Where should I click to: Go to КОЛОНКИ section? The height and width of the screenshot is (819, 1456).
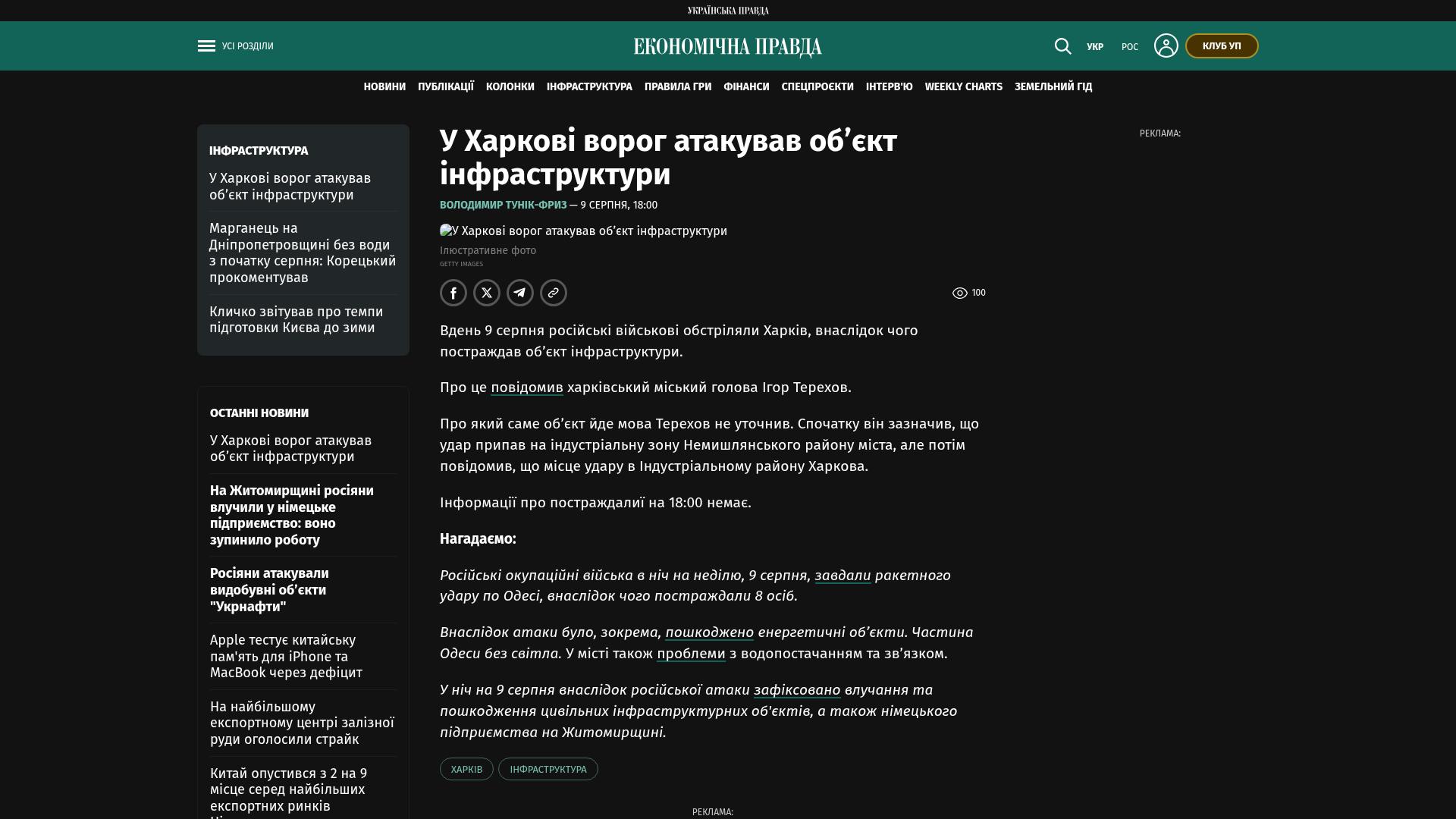(x=510, y=87)
